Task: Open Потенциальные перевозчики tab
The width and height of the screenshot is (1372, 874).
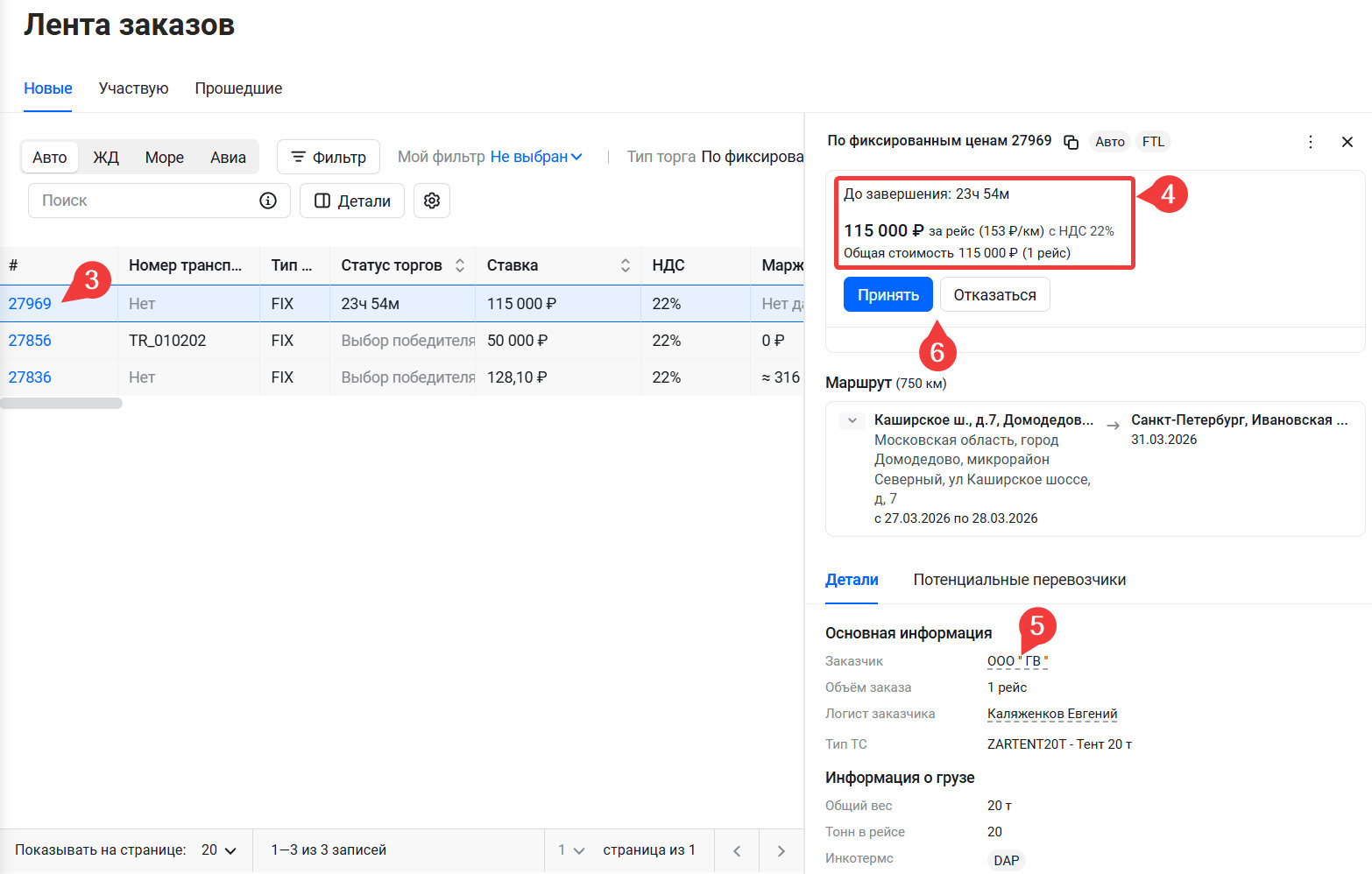Action: click(1019, 580)
